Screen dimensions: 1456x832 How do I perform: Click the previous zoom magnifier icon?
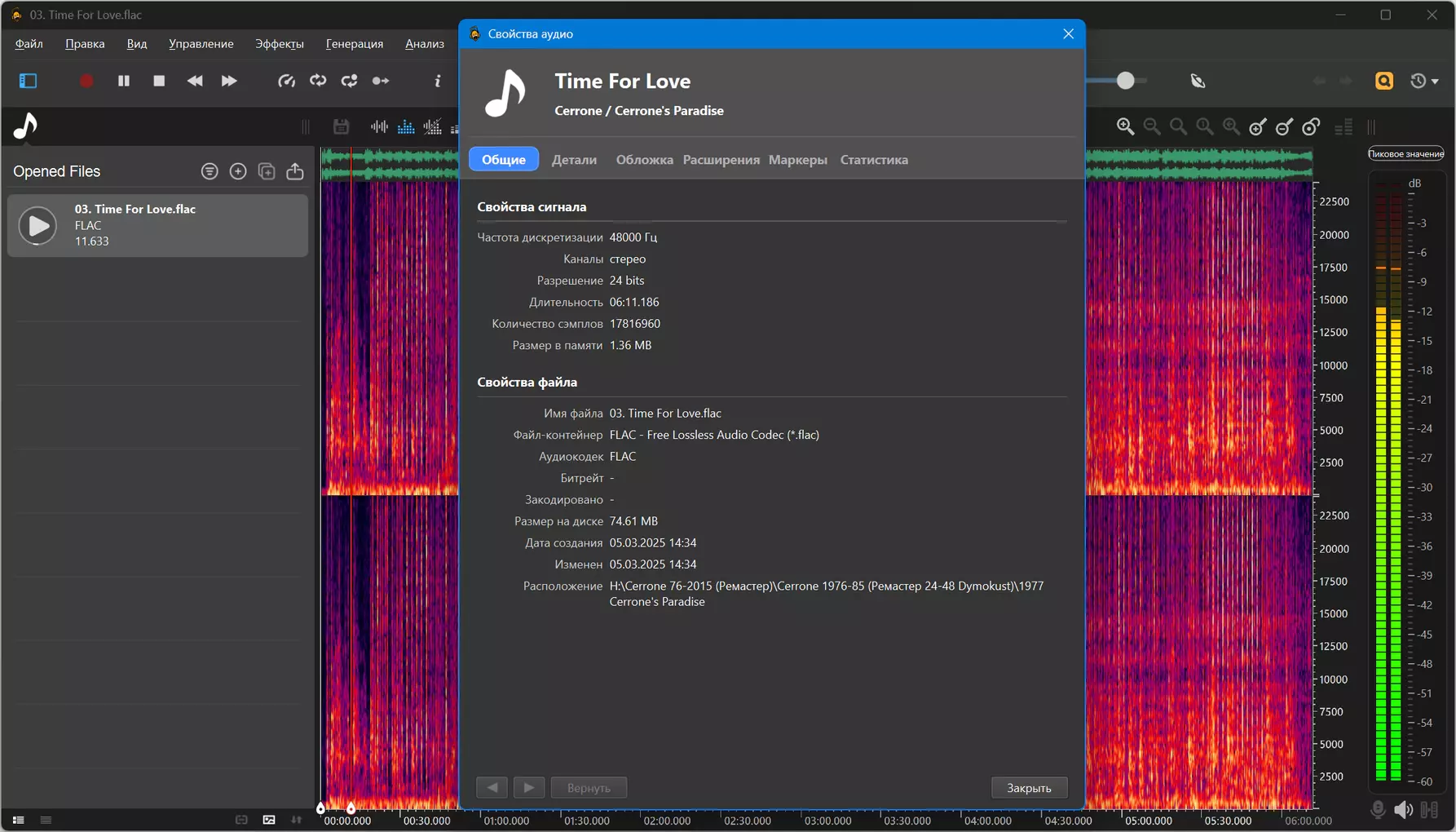[x=1231, y=126]
